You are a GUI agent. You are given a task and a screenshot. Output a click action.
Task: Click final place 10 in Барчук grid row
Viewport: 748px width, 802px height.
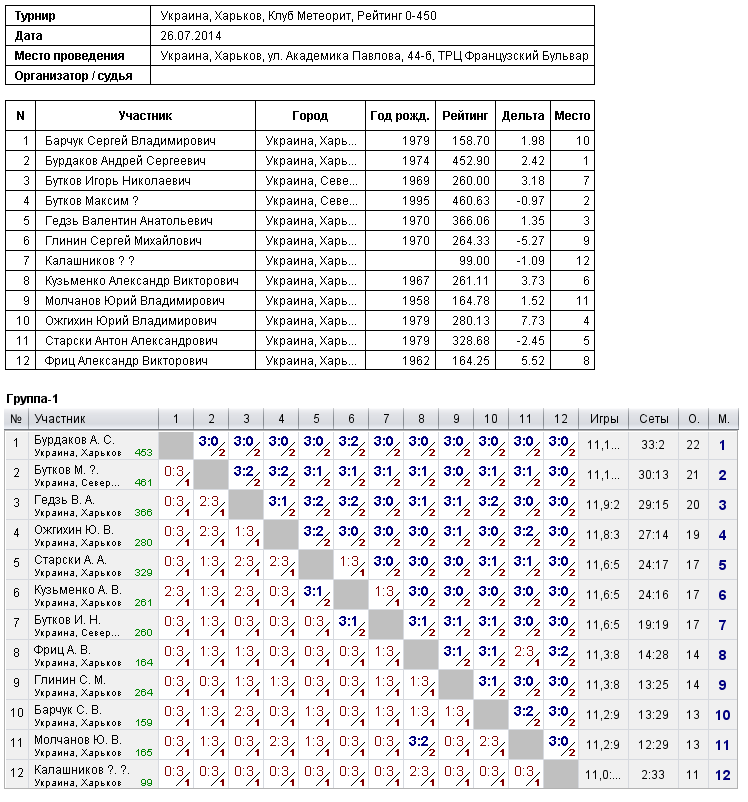722,715
